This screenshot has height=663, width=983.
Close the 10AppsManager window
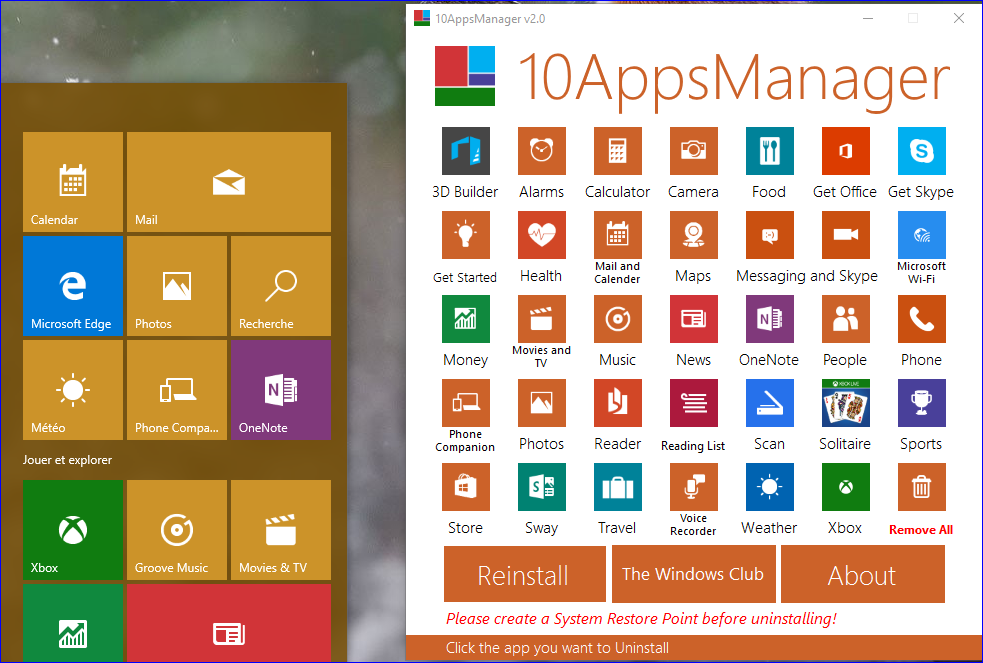point(959,19)
